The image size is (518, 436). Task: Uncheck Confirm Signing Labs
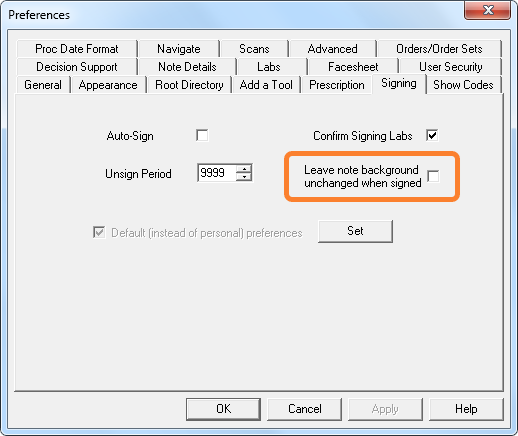click(432, 135)
